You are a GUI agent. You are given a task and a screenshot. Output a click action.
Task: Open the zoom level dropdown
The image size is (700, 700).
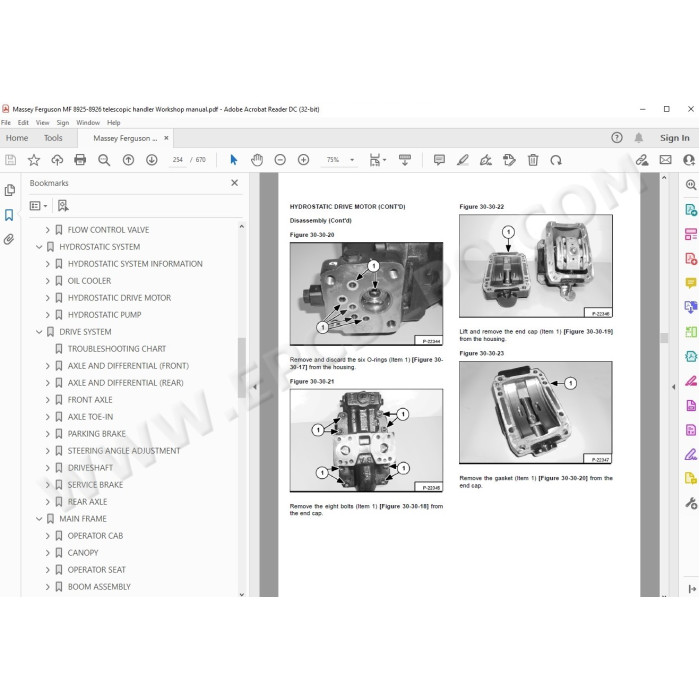click(352, 160)
